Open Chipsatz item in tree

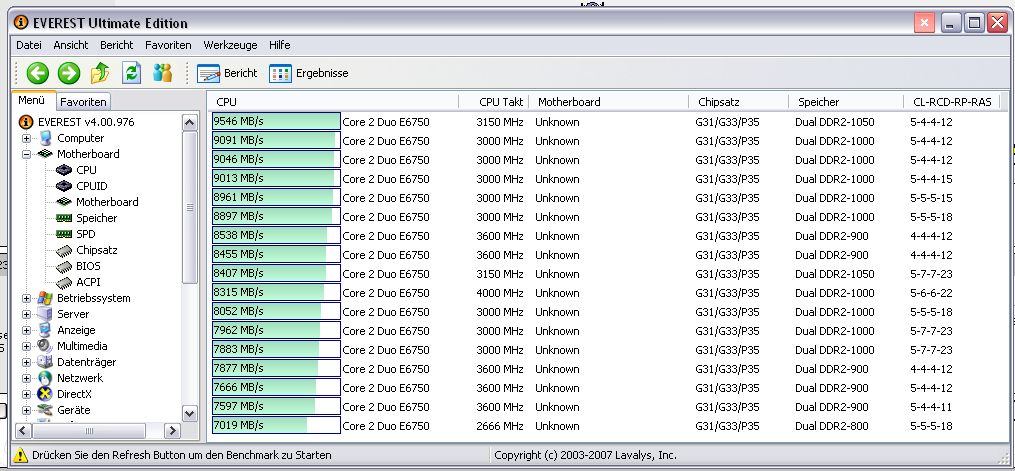tap(97, 250)
